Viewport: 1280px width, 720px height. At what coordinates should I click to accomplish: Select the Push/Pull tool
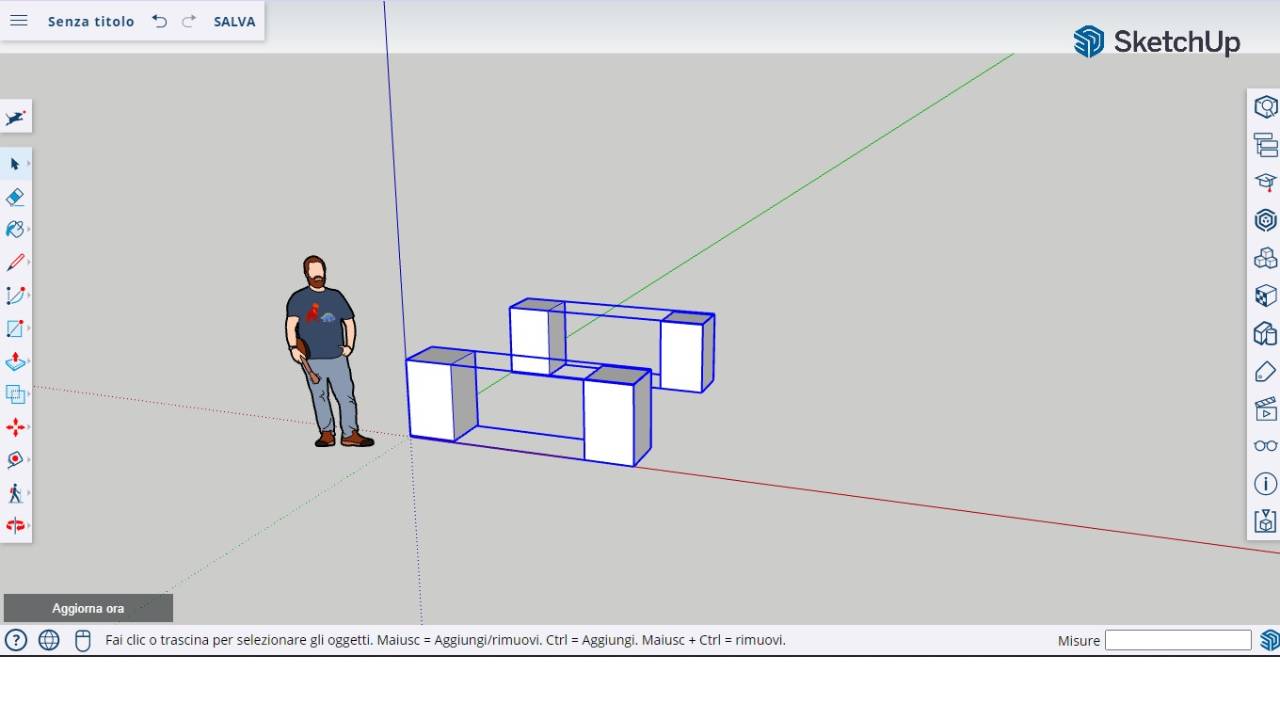pos(15,360)
